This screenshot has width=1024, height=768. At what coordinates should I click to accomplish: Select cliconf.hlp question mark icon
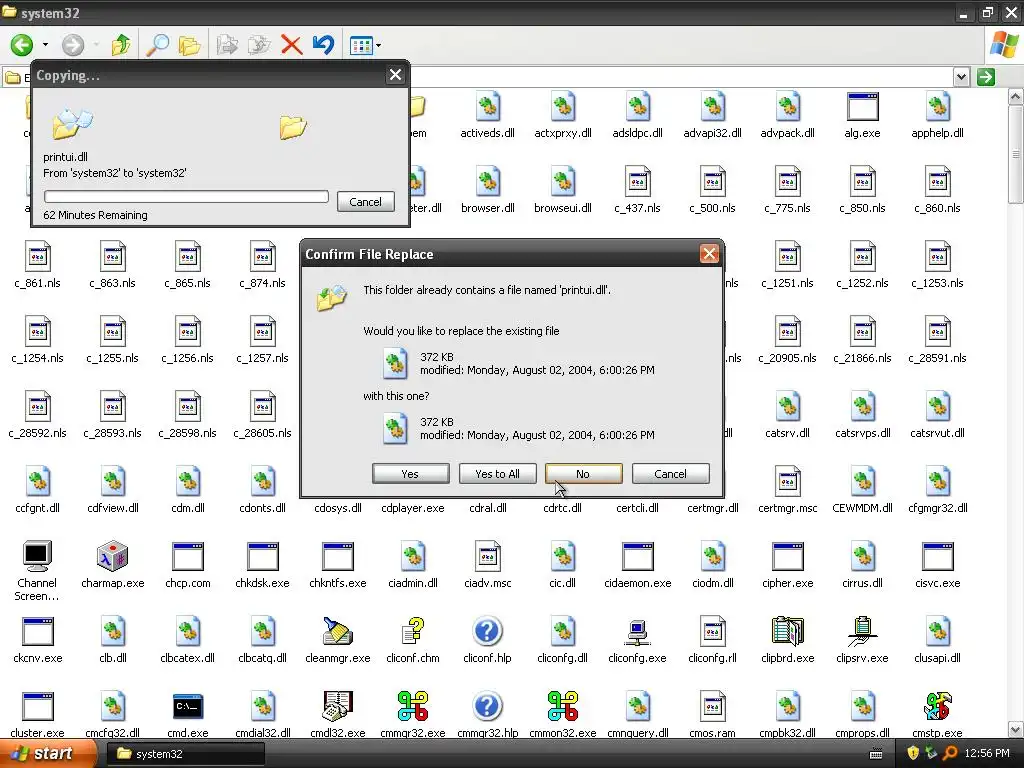(x=487, y=632)
